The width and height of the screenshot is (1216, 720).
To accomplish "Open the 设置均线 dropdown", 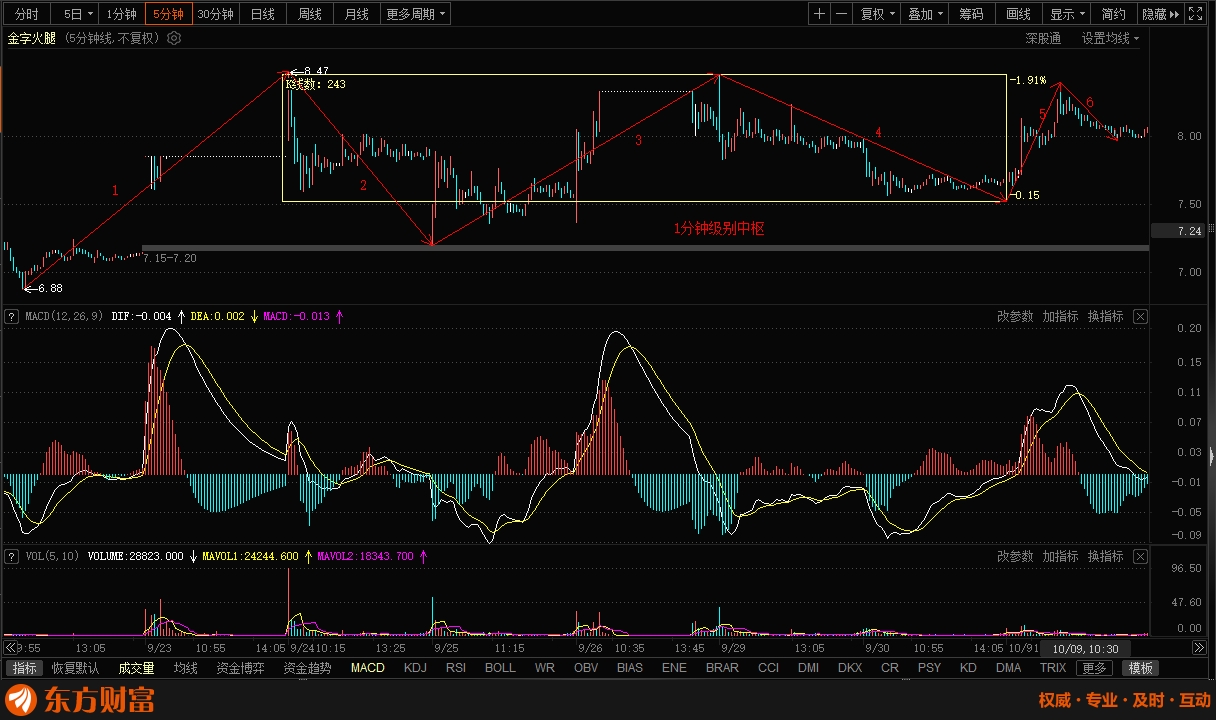I will click(x=1110, y=38).
